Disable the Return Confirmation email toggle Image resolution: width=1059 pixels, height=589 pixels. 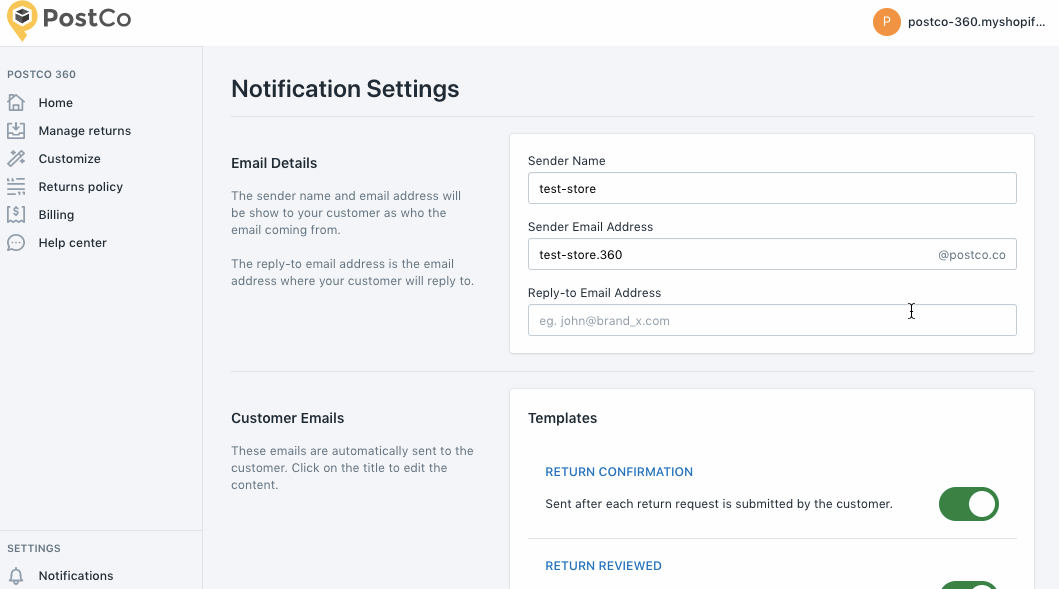pyautogui.click(x=968, y=504)
